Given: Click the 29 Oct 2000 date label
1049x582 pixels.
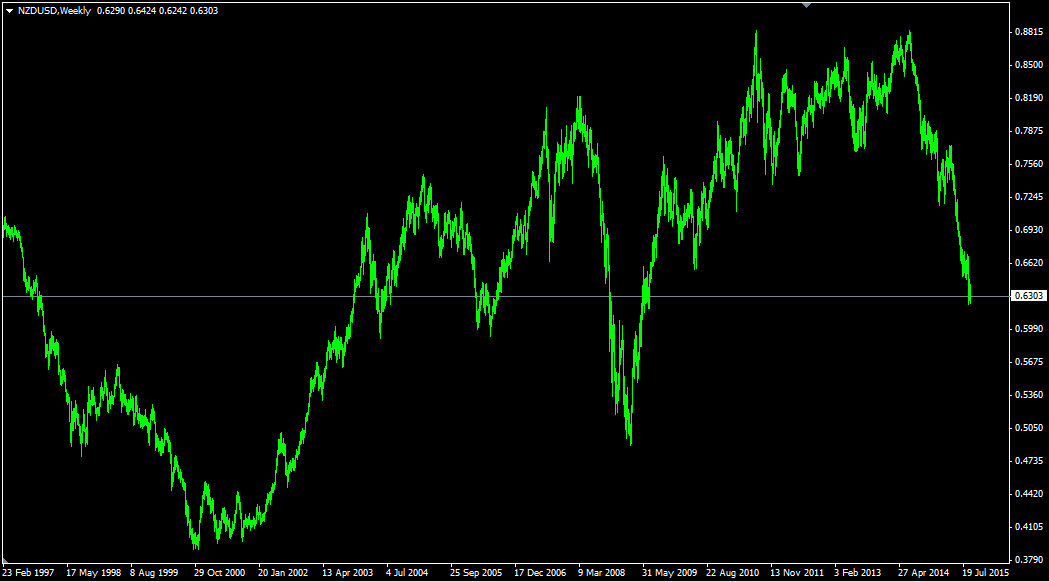Looking at the screenshot, I should tap(219, 573).
